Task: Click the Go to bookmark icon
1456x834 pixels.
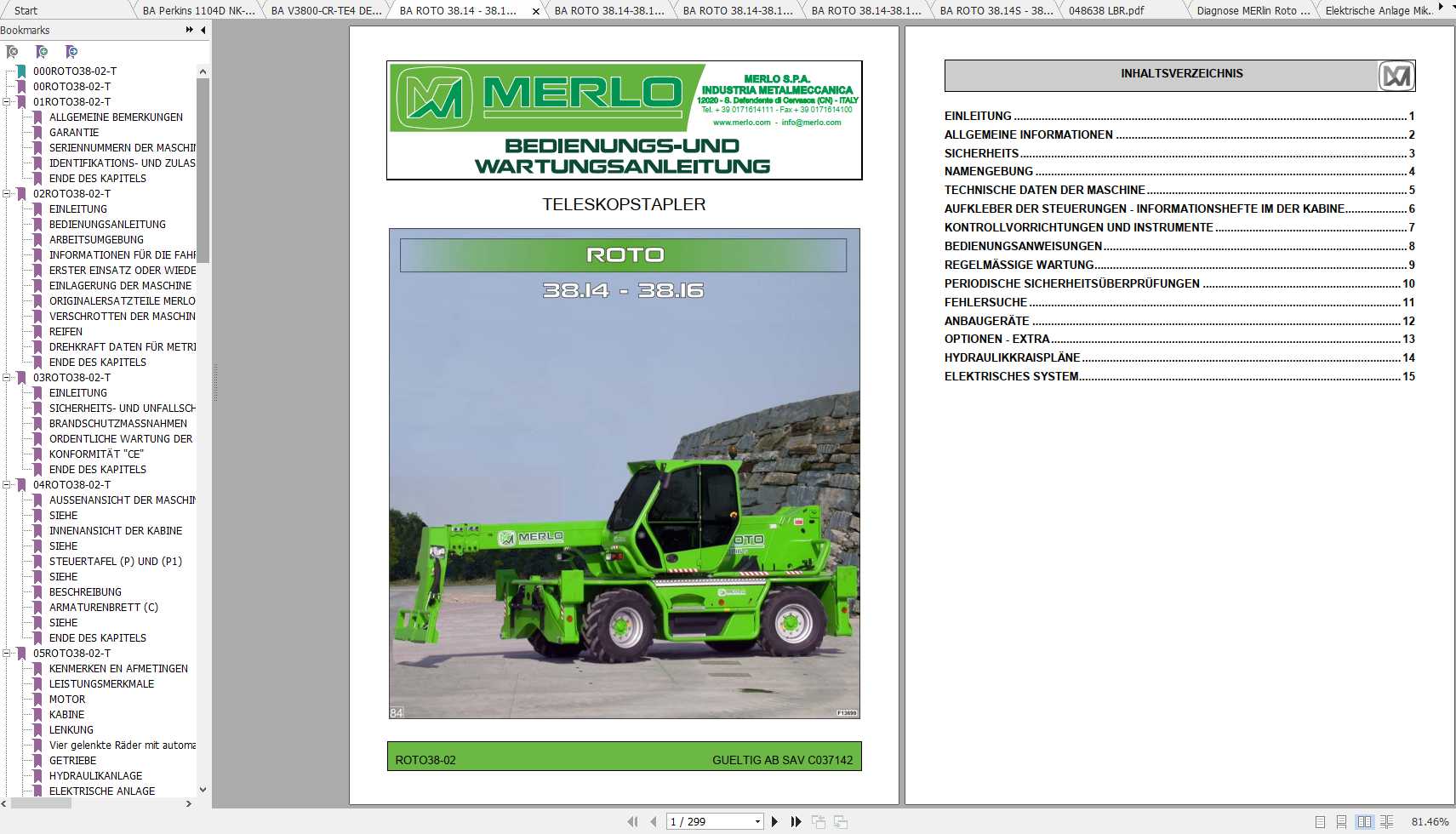Action: coord(72,52)
